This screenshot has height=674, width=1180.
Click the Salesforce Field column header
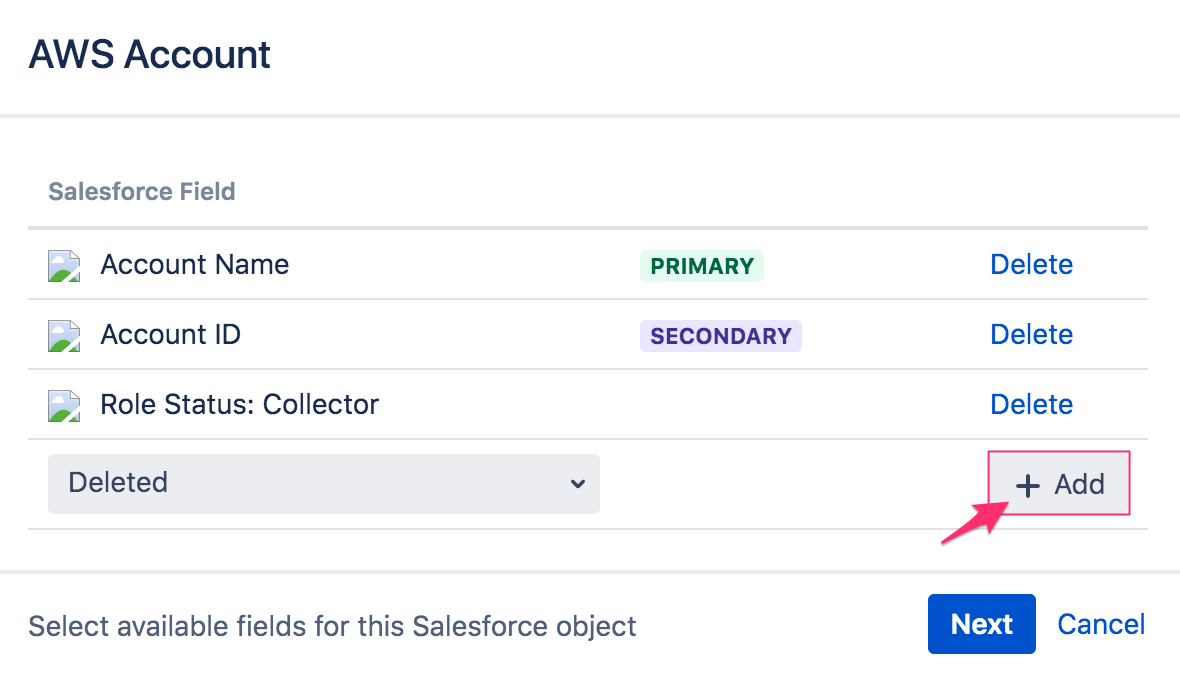click(141, 192)
